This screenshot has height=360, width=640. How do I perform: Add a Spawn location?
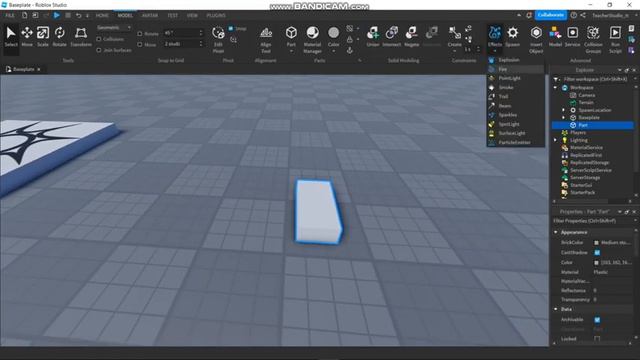[513, 37]
